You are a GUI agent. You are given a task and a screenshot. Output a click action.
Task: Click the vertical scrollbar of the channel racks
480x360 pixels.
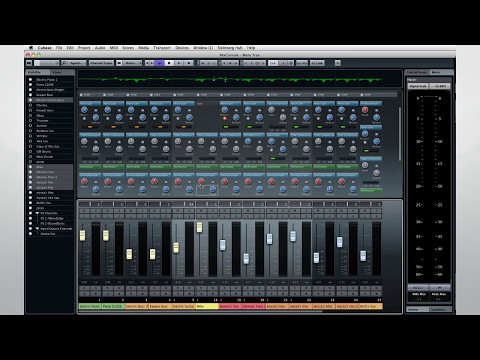[x=400, y=133]
